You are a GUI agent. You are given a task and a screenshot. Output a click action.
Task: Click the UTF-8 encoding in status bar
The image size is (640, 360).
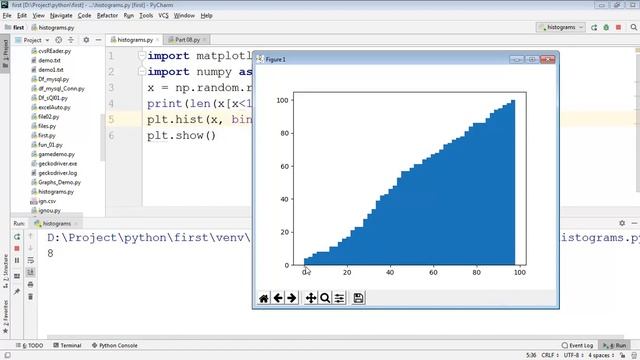(573, 355)
